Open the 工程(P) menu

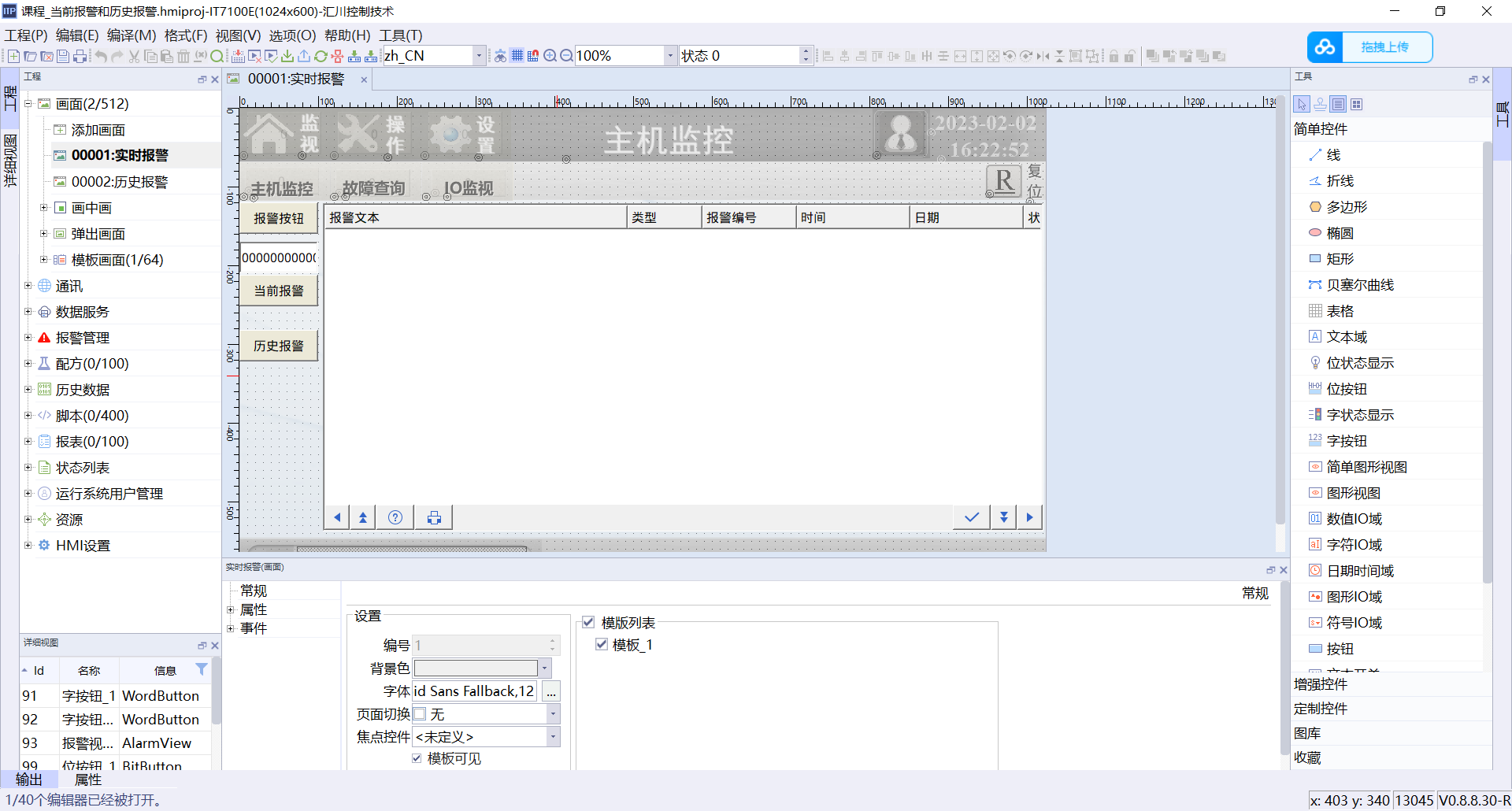pos(26,35)
